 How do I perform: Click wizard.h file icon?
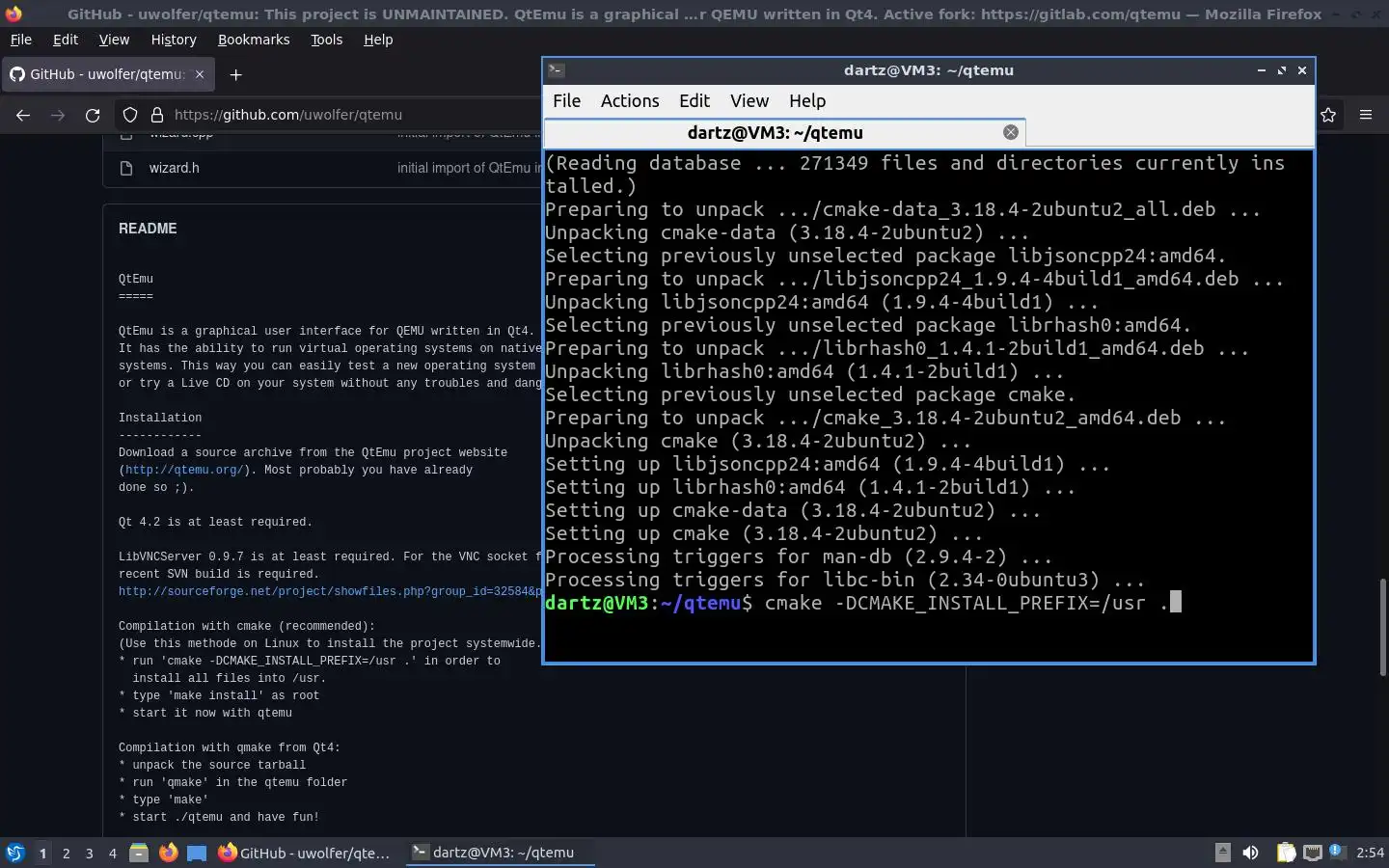[125, 168]
